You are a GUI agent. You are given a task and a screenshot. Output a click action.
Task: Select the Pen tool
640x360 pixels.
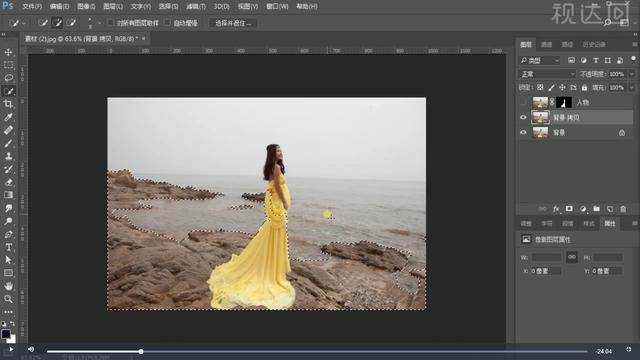tap(8, 234)
